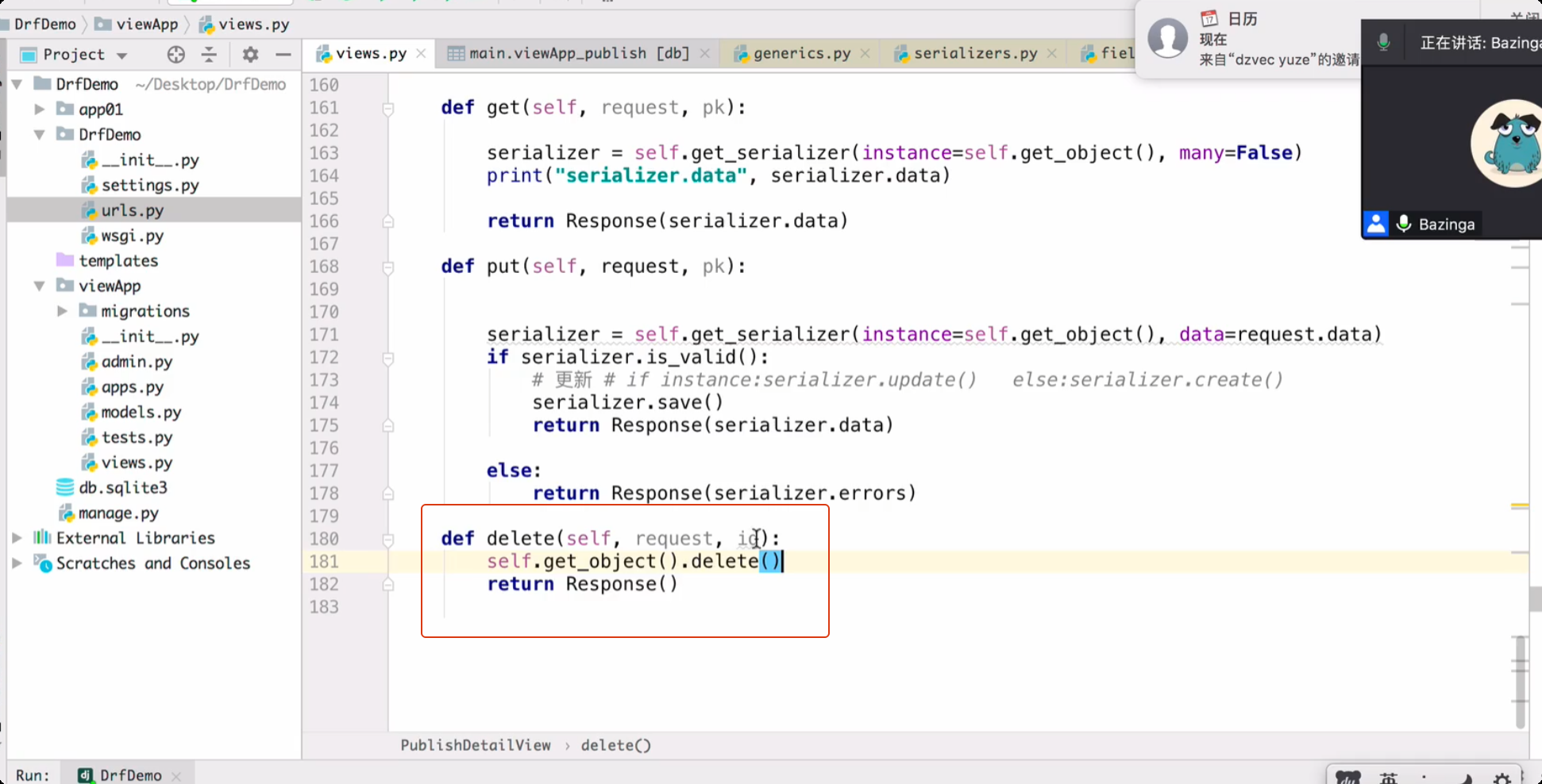Image resolution: width=1542 pixels, height=784 pixels.
Task: Click line number 181 in the gutter
Action: [x=324, y=562]
